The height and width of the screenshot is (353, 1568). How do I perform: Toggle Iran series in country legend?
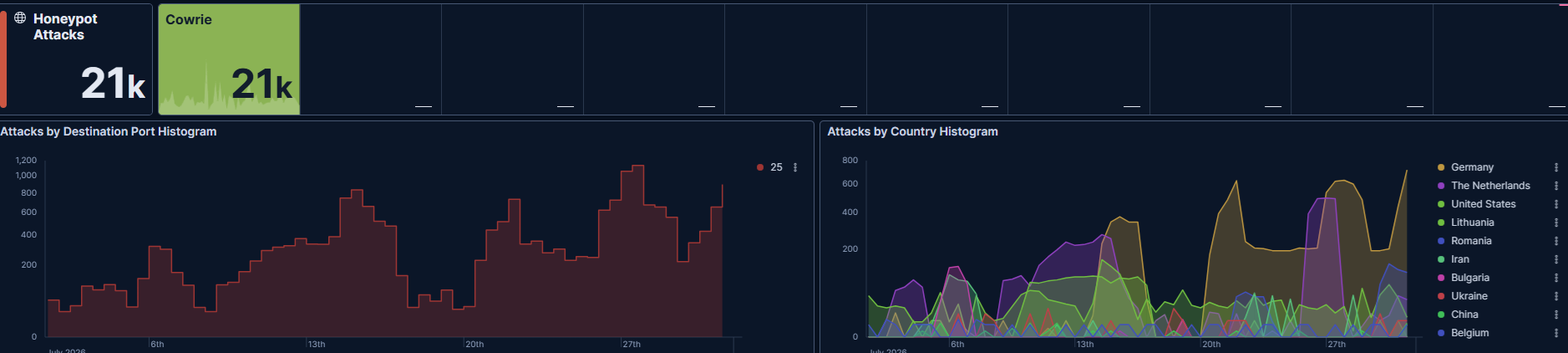pyautogui.click(x=1459, y=259)
